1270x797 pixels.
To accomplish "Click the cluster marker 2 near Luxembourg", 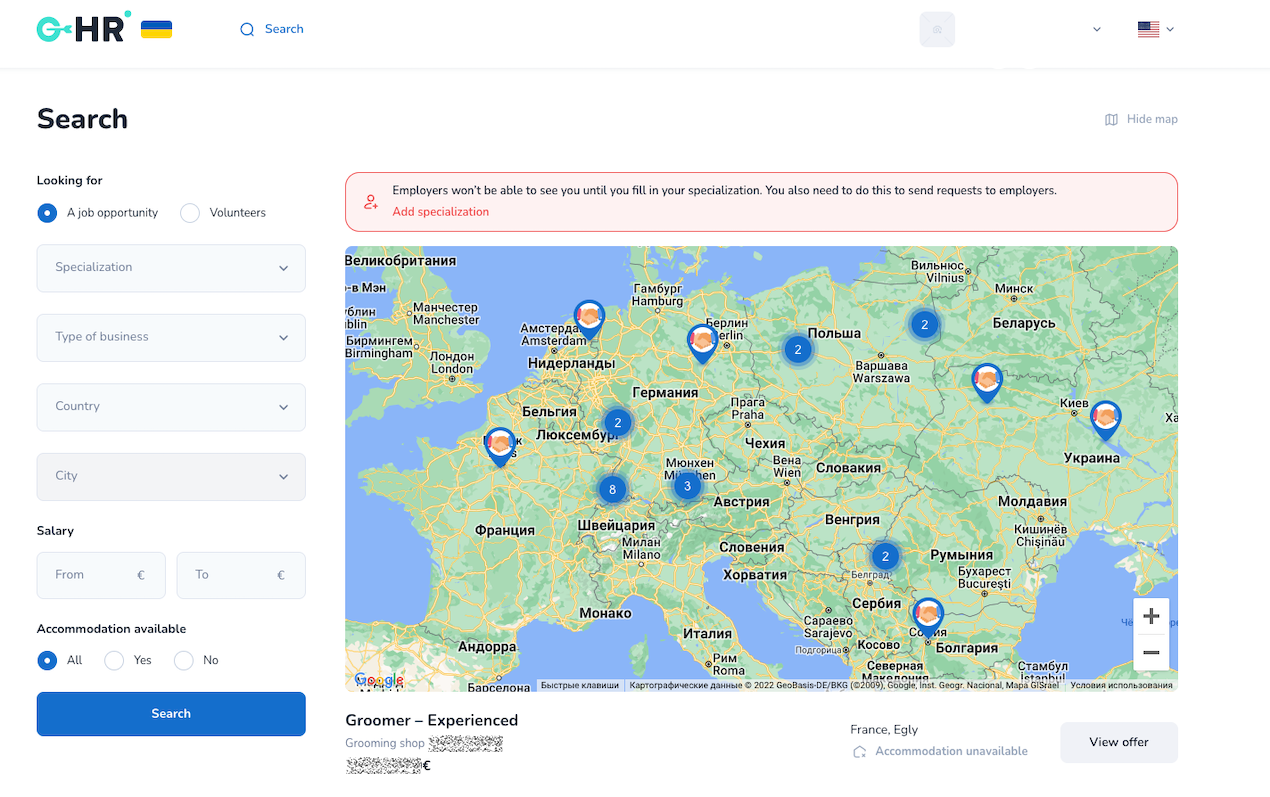I will click(x=618, y=423).
